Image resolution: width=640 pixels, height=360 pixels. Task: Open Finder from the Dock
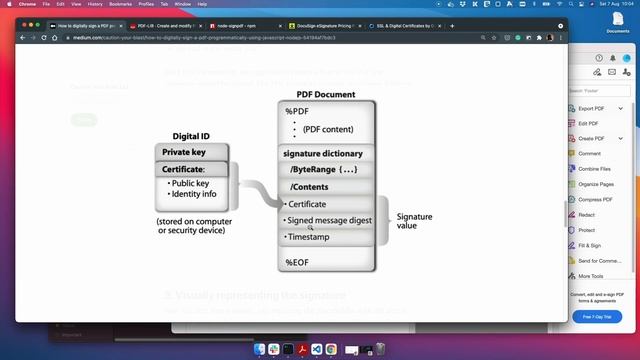coord(259,349)
